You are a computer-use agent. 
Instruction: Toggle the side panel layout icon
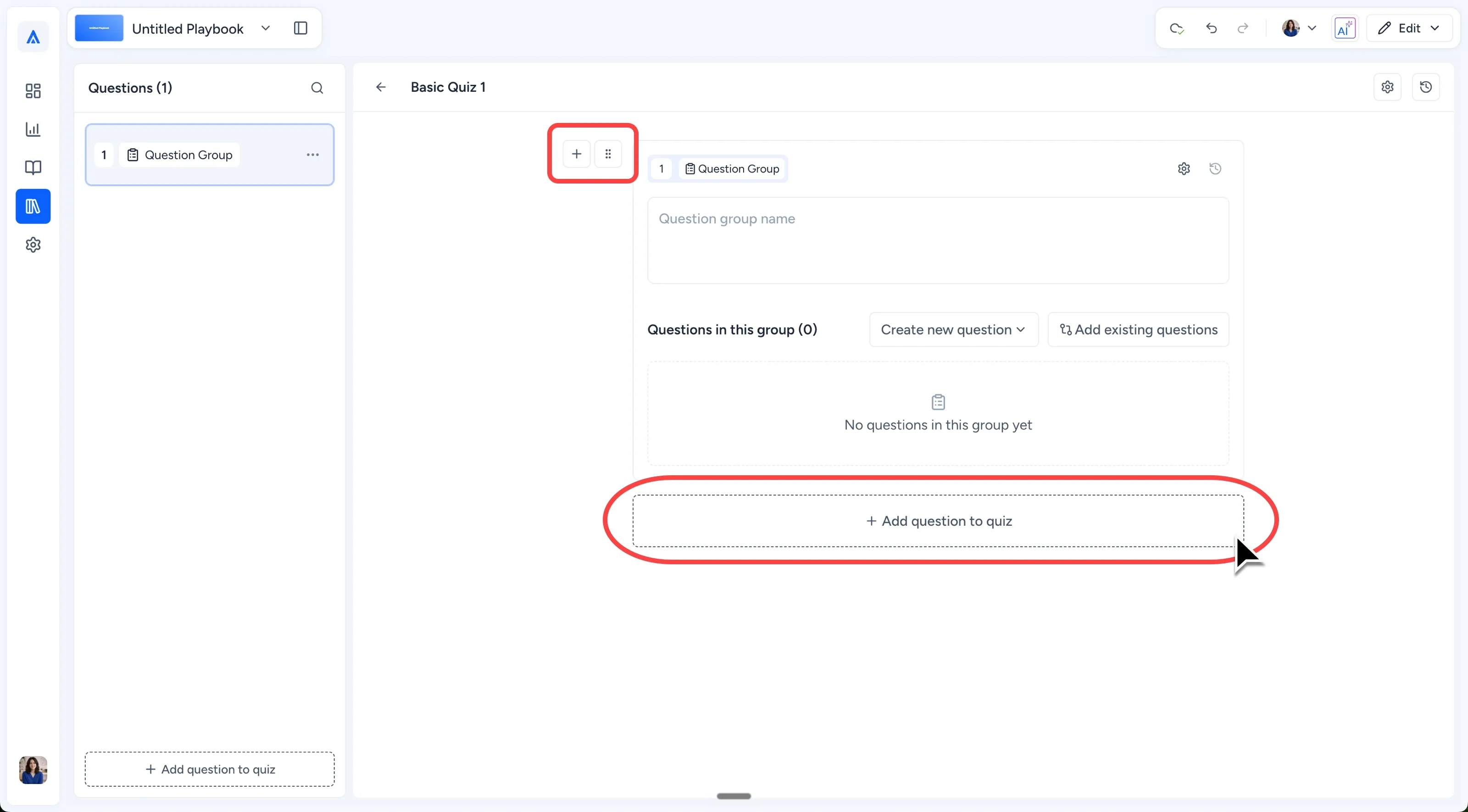coord(300,28)
